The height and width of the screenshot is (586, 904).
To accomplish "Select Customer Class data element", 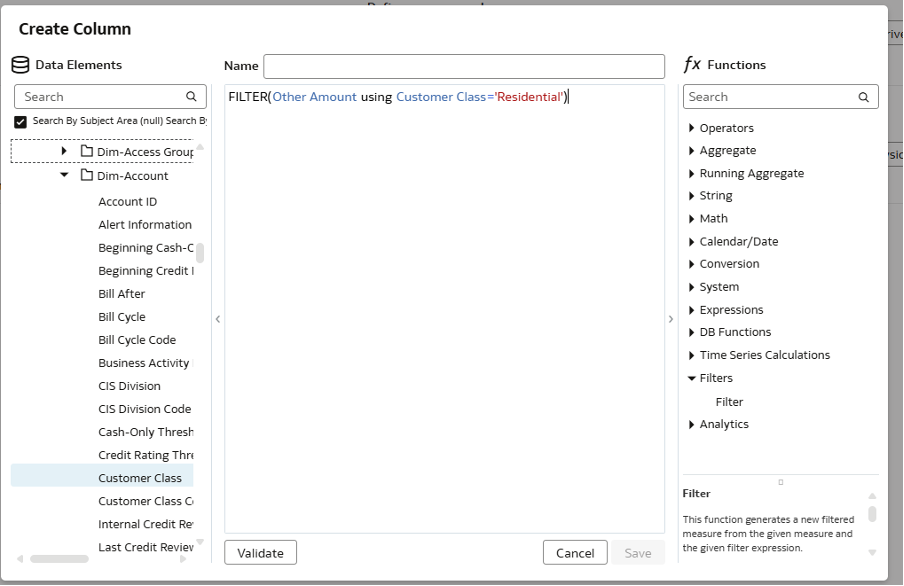I will coord(140,478).
